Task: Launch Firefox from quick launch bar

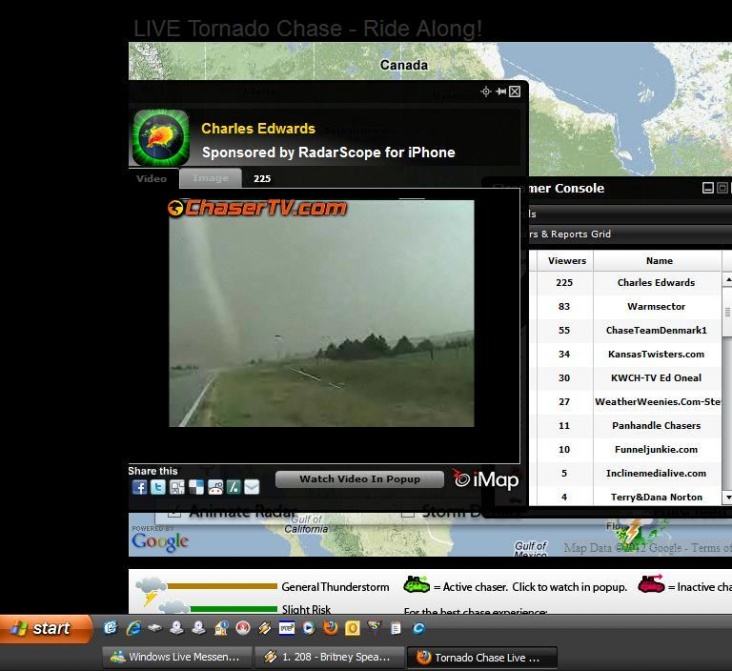Action: click(x=331, y=628)
